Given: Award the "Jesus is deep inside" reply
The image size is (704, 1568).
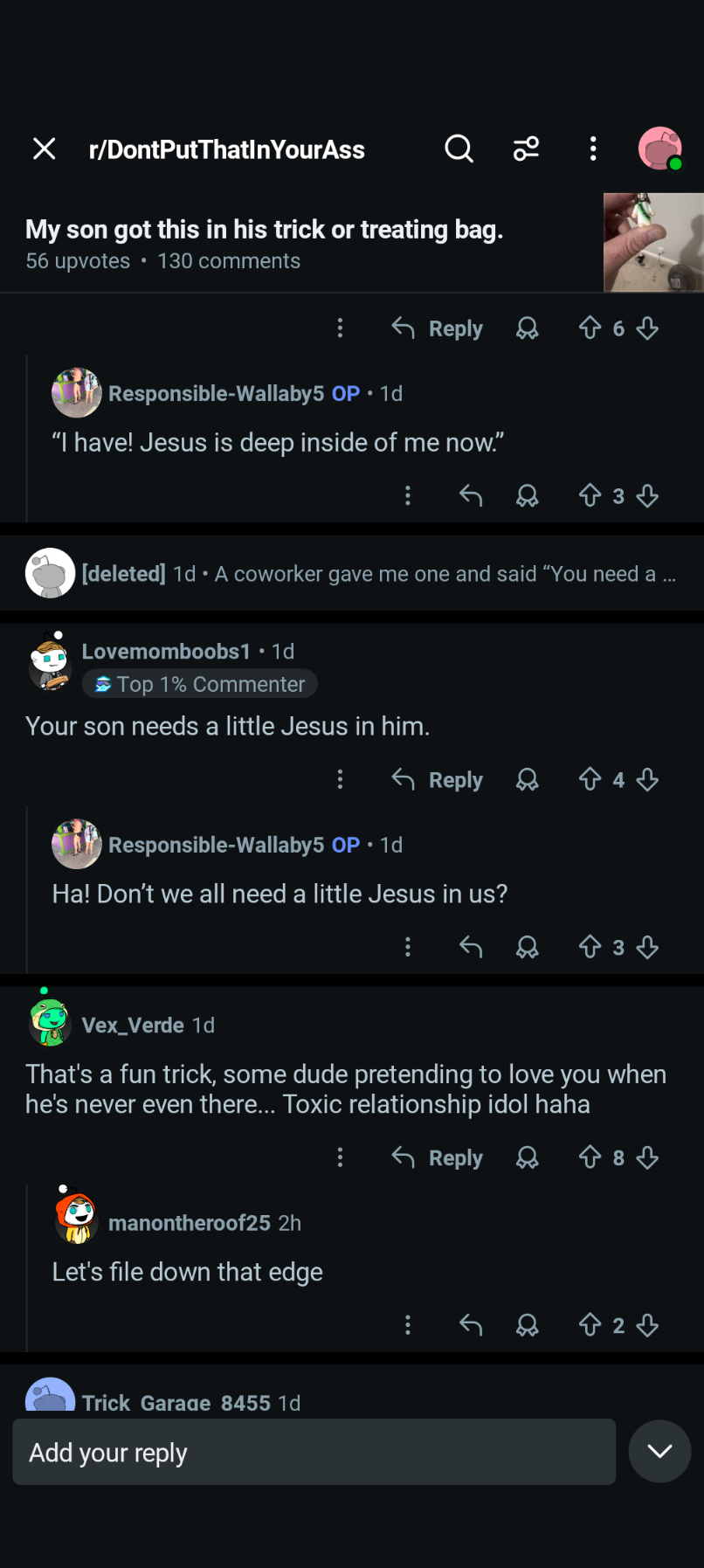Looking at the screenshot, I should (x=527, y=496).
